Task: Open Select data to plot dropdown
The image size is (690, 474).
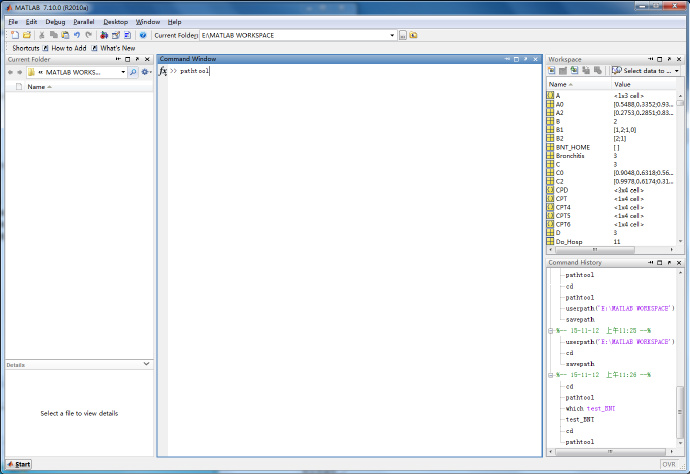Action: (x=677, y=71)
